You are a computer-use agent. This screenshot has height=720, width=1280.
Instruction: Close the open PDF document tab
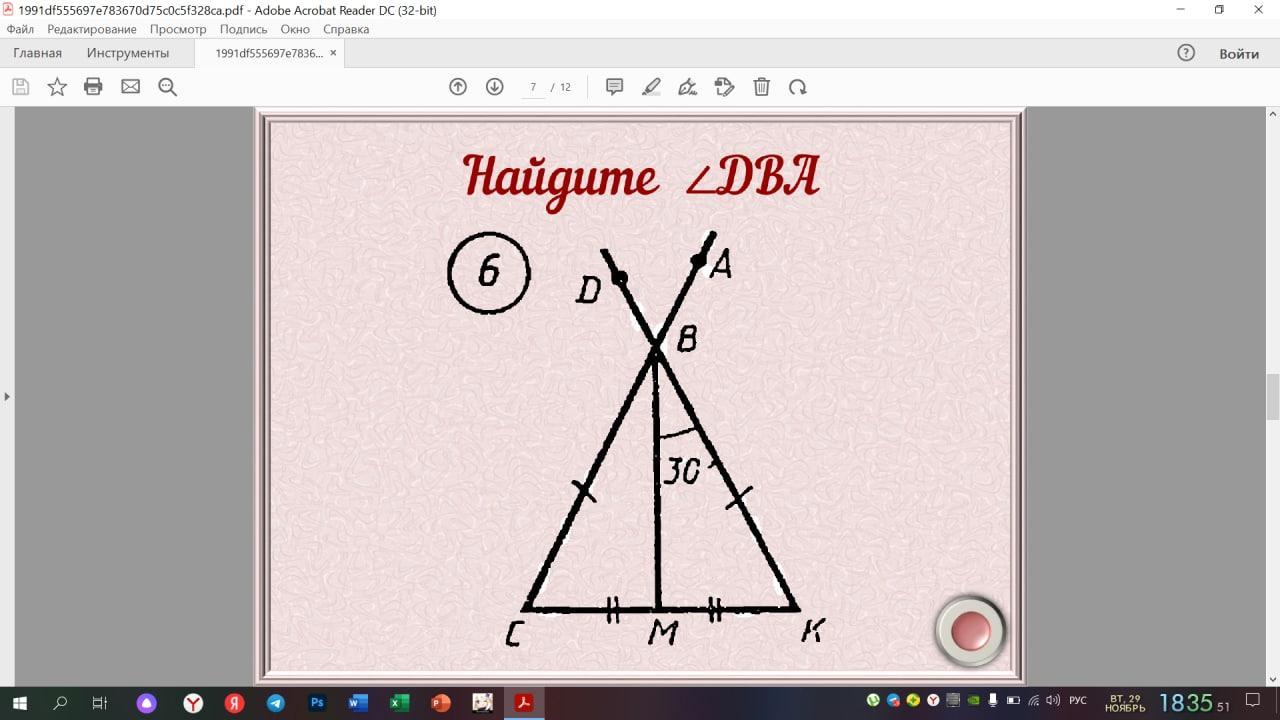click(333, 53)
